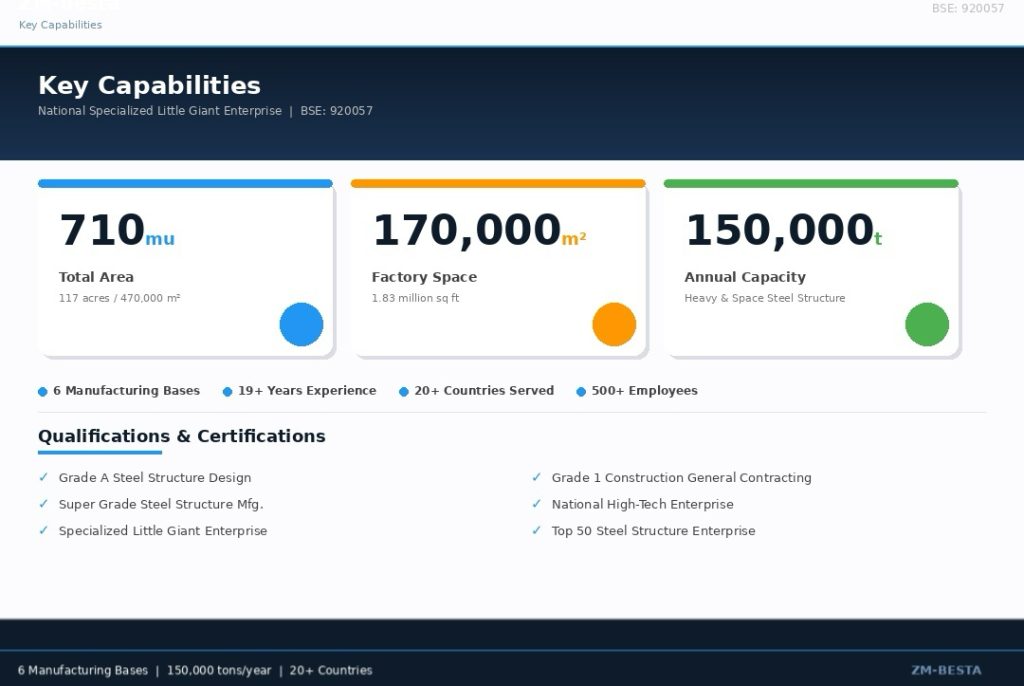Screen dimensions: 1024x686
Task: Click the orange top bar of Factory Space card
Action: [498, 184]
